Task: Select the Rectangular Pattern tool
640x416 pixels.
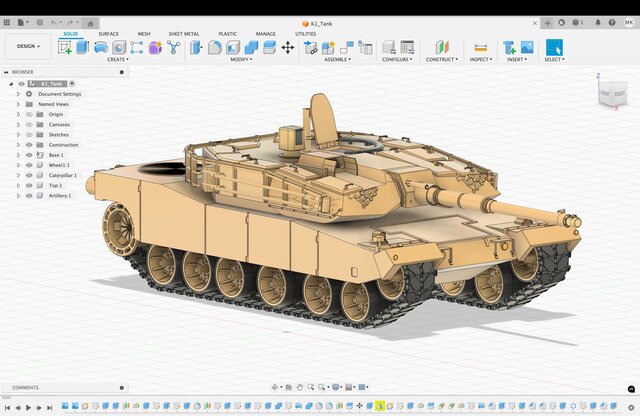Action: 137,47
